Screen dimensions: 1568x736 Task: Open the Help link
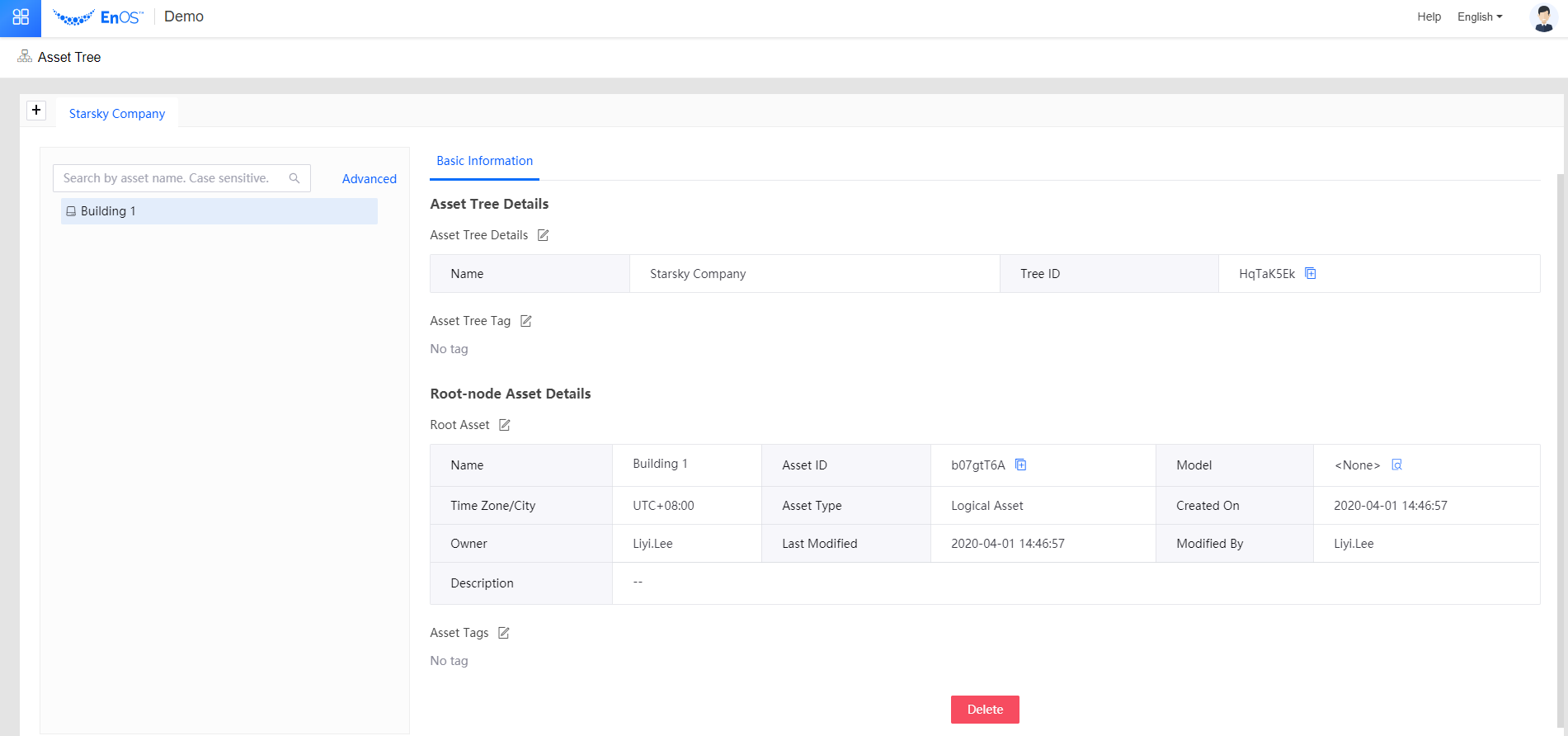tap(1429, 17)
